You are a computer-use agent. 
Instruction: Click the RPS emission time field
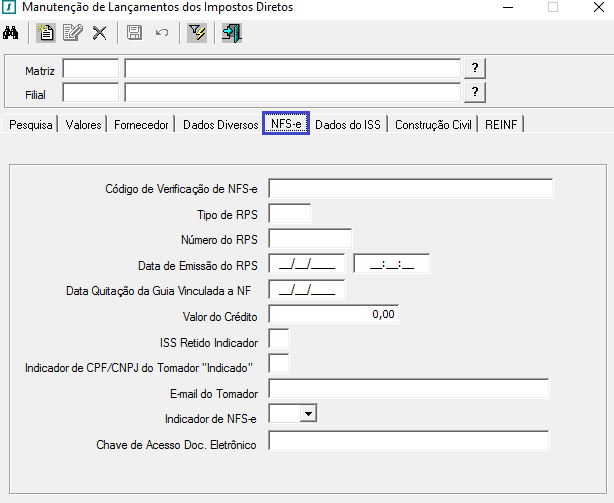pos(392,264)
